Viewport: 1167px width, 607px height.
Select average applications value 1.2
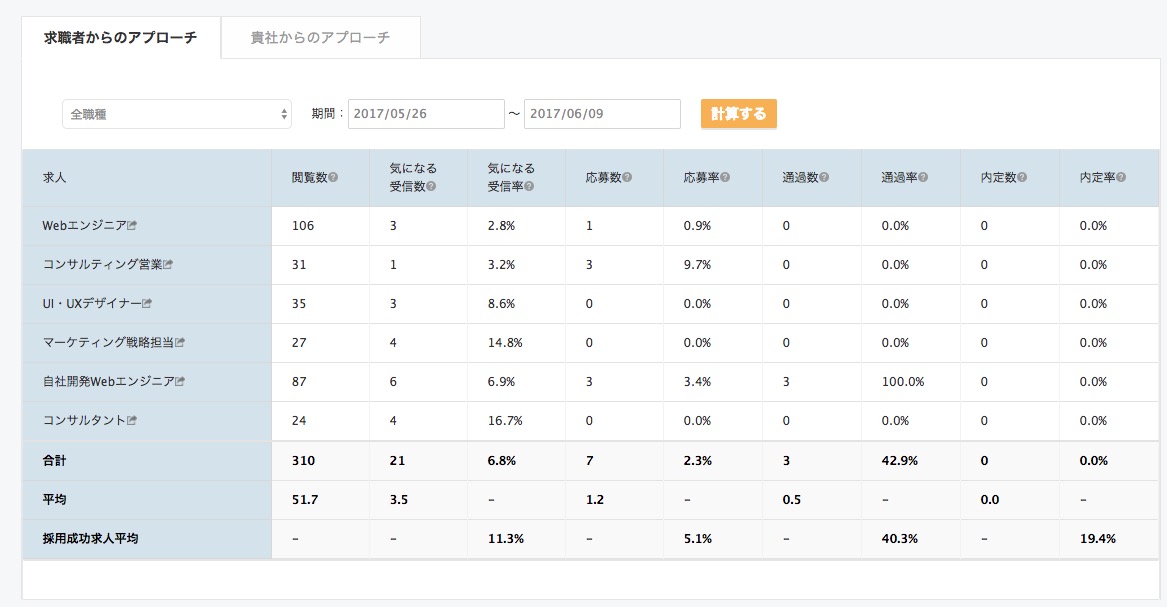[x=595, y=499]
